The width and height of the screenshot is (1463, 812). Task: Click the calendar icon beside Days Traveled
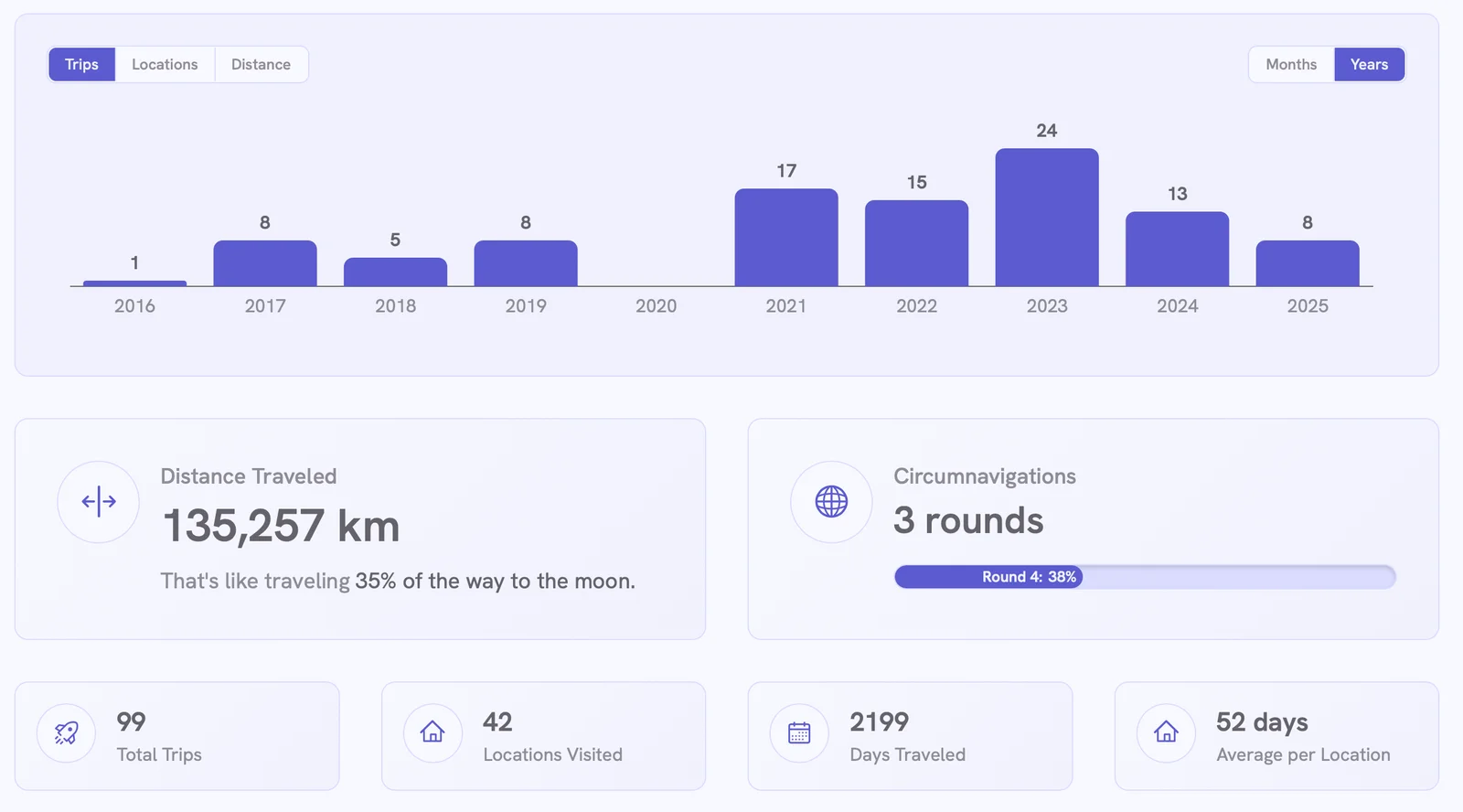799,732
